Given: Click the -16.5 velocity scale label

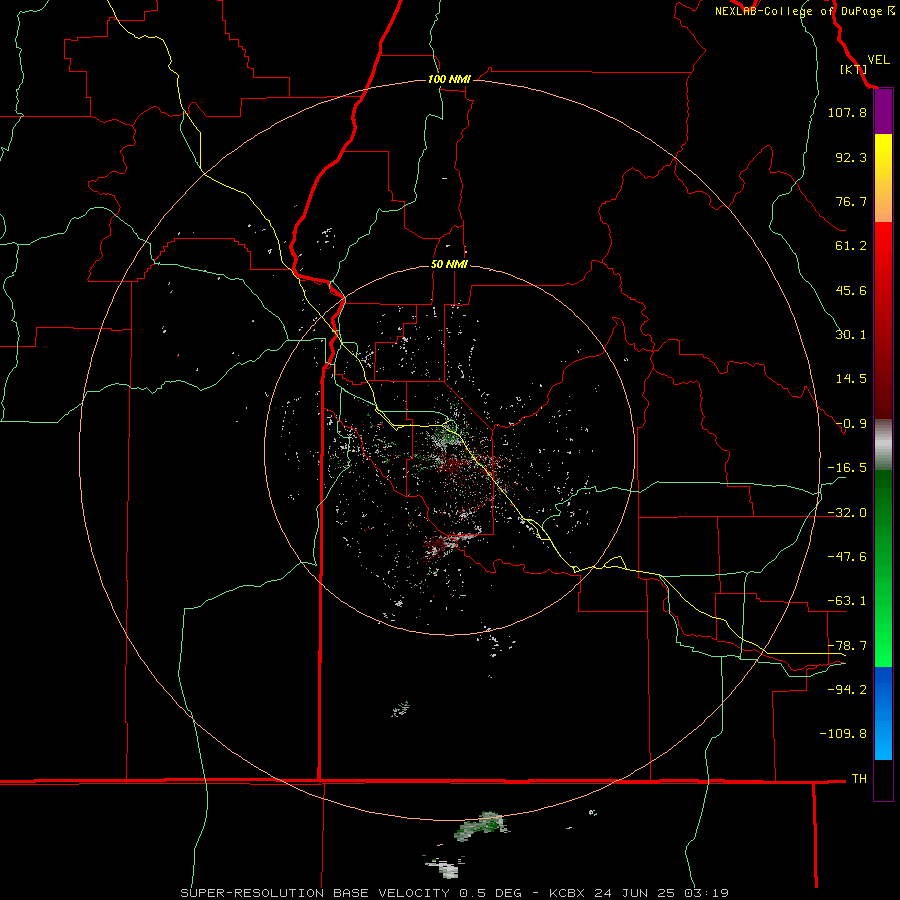Looking at the screenshot, I should coord(847,468).
